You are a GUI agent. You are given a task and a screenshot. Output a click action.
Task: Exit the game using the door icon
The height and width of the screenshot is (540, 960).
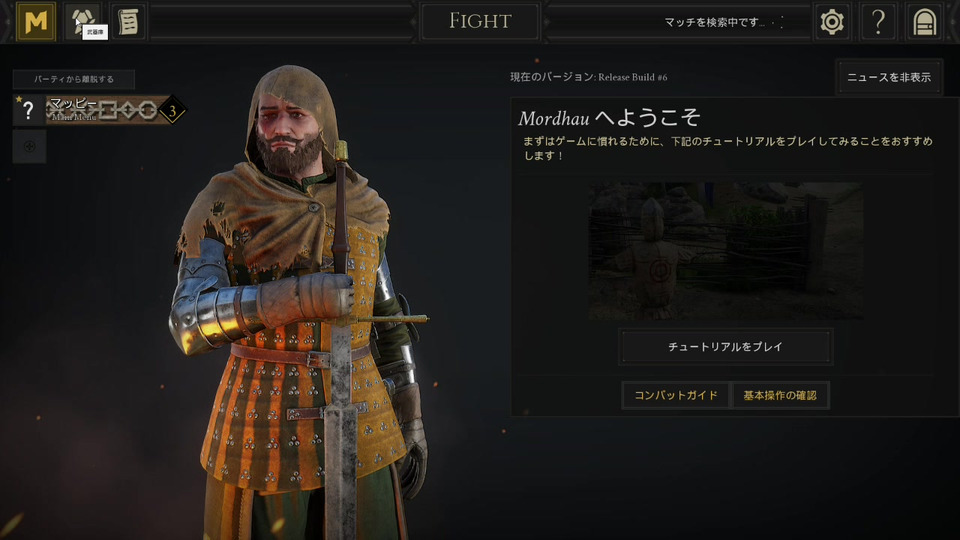coord(924,22)
